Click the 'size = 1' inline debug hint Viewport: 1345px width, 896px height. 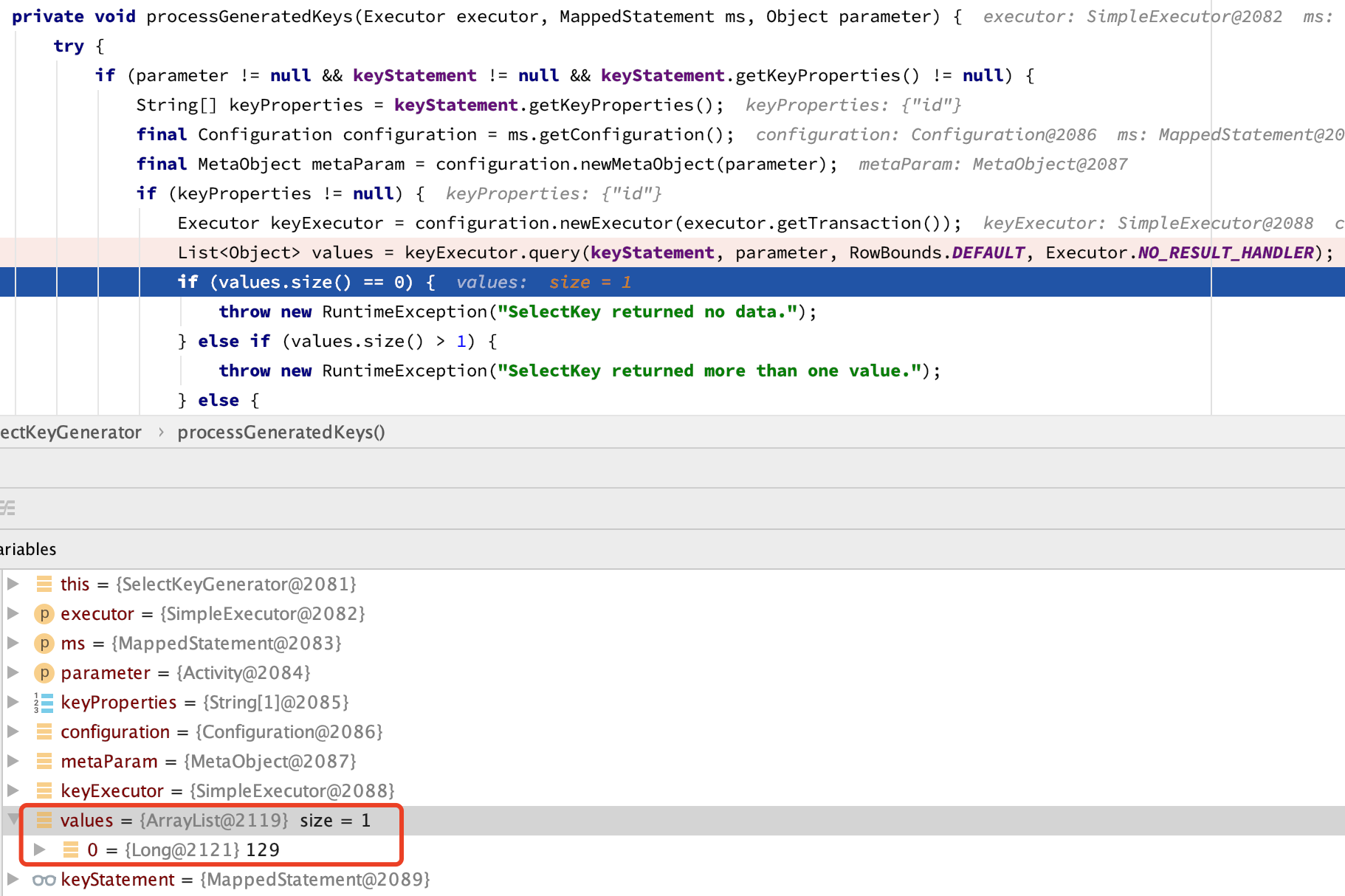[x=591, y=282]
